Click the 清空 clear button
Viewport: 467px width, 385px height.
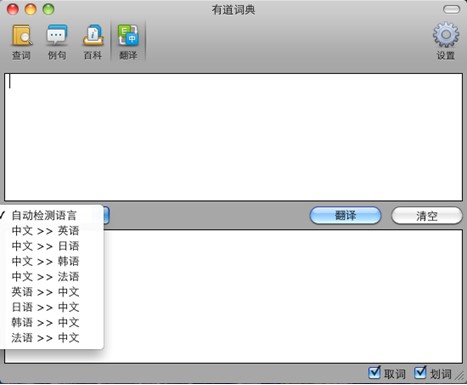(x=427, y=216)
